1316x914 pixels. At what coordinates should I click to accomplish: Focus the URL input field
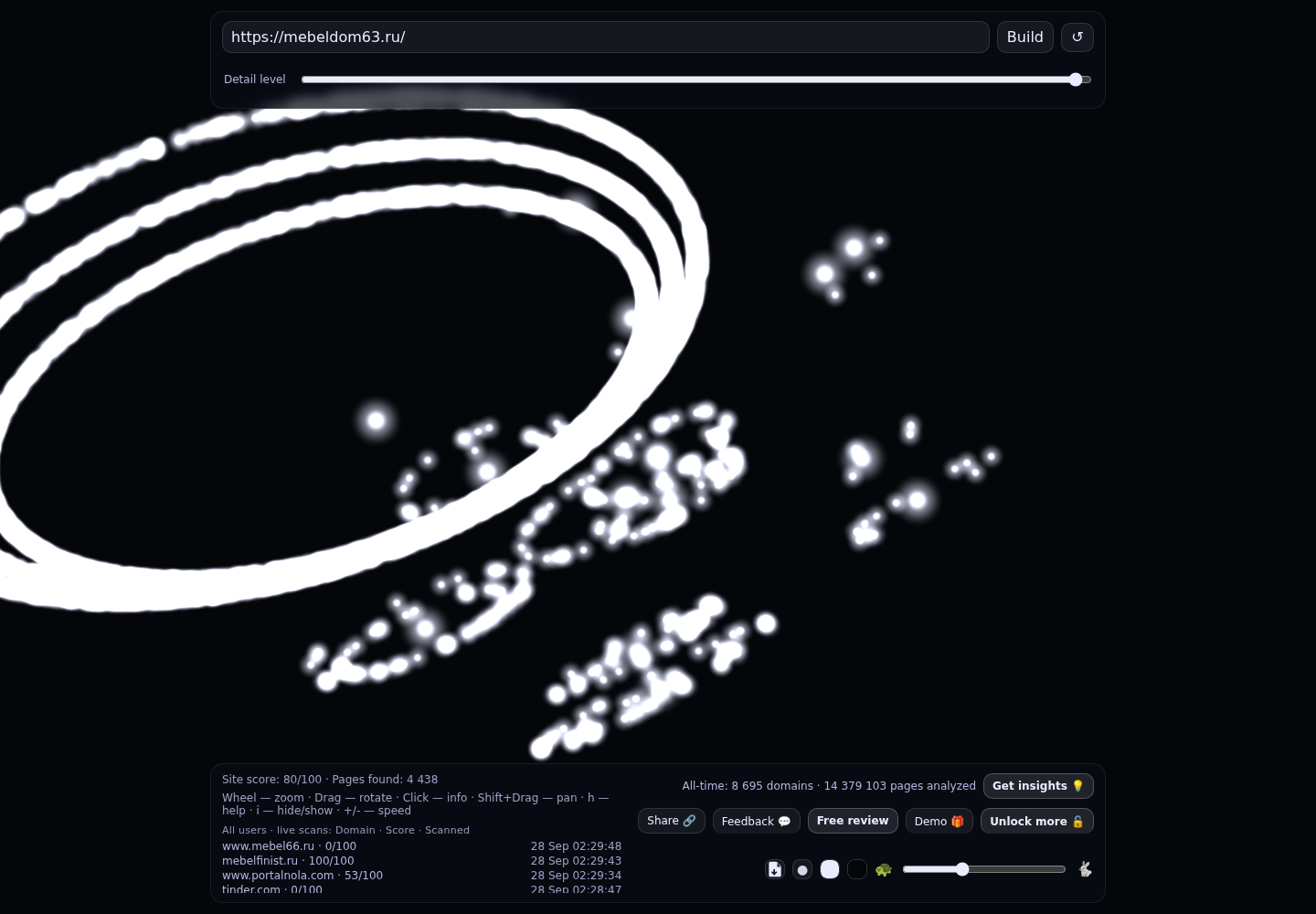tap(606, 37)
